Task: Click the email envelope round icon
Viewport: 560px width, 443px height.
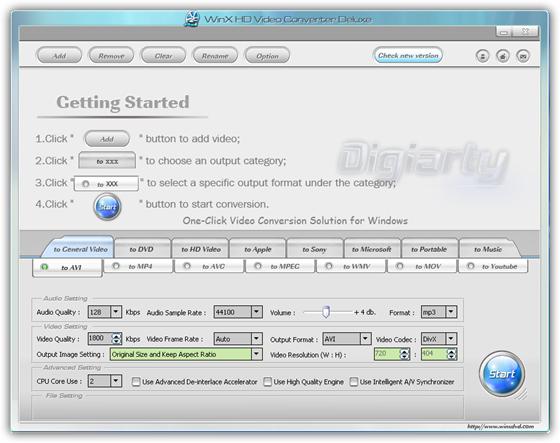Action: (x=523, y=56)
